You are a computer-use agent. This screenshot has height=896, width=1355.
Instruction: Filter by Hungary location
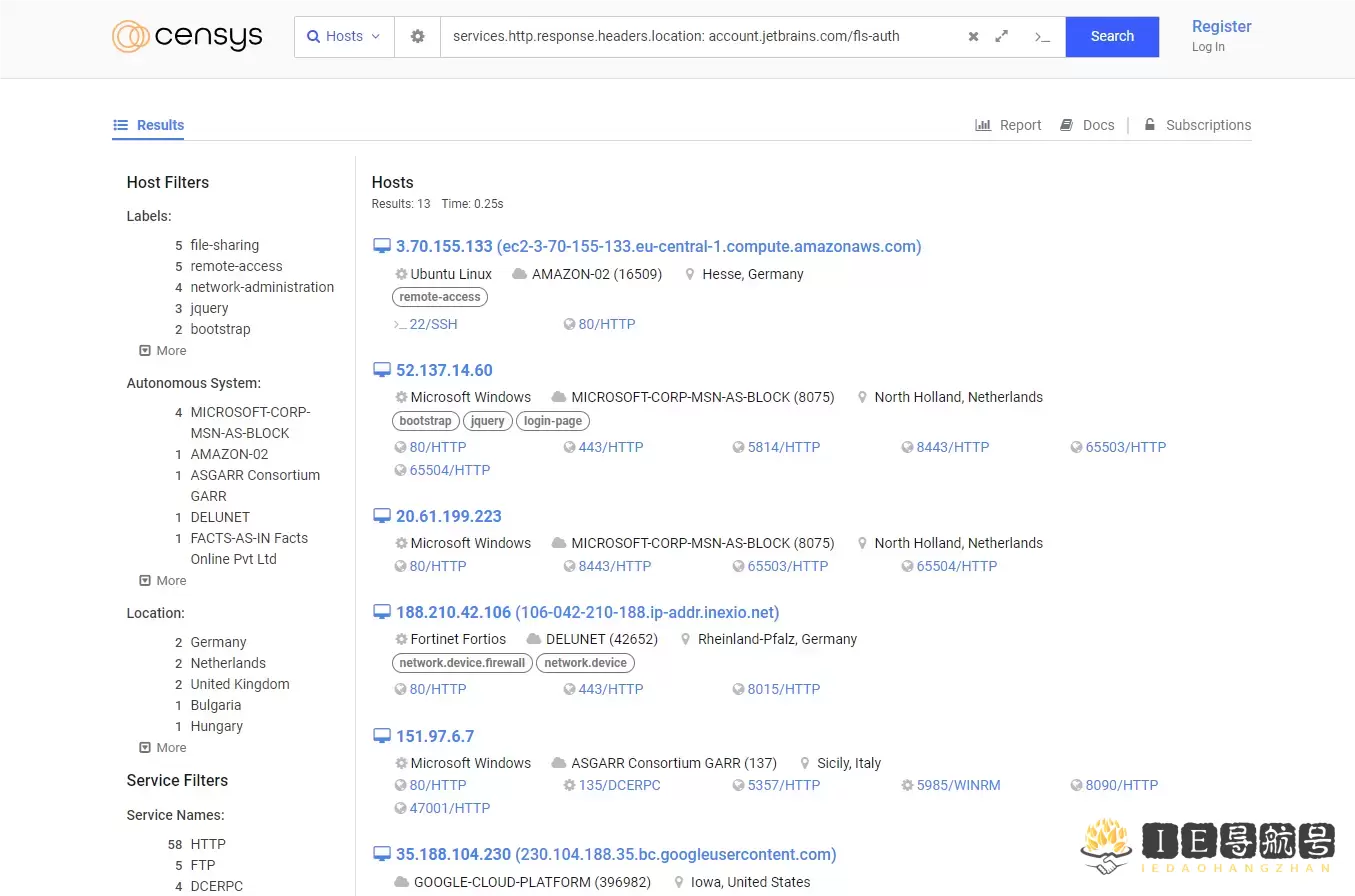(217, 726)
